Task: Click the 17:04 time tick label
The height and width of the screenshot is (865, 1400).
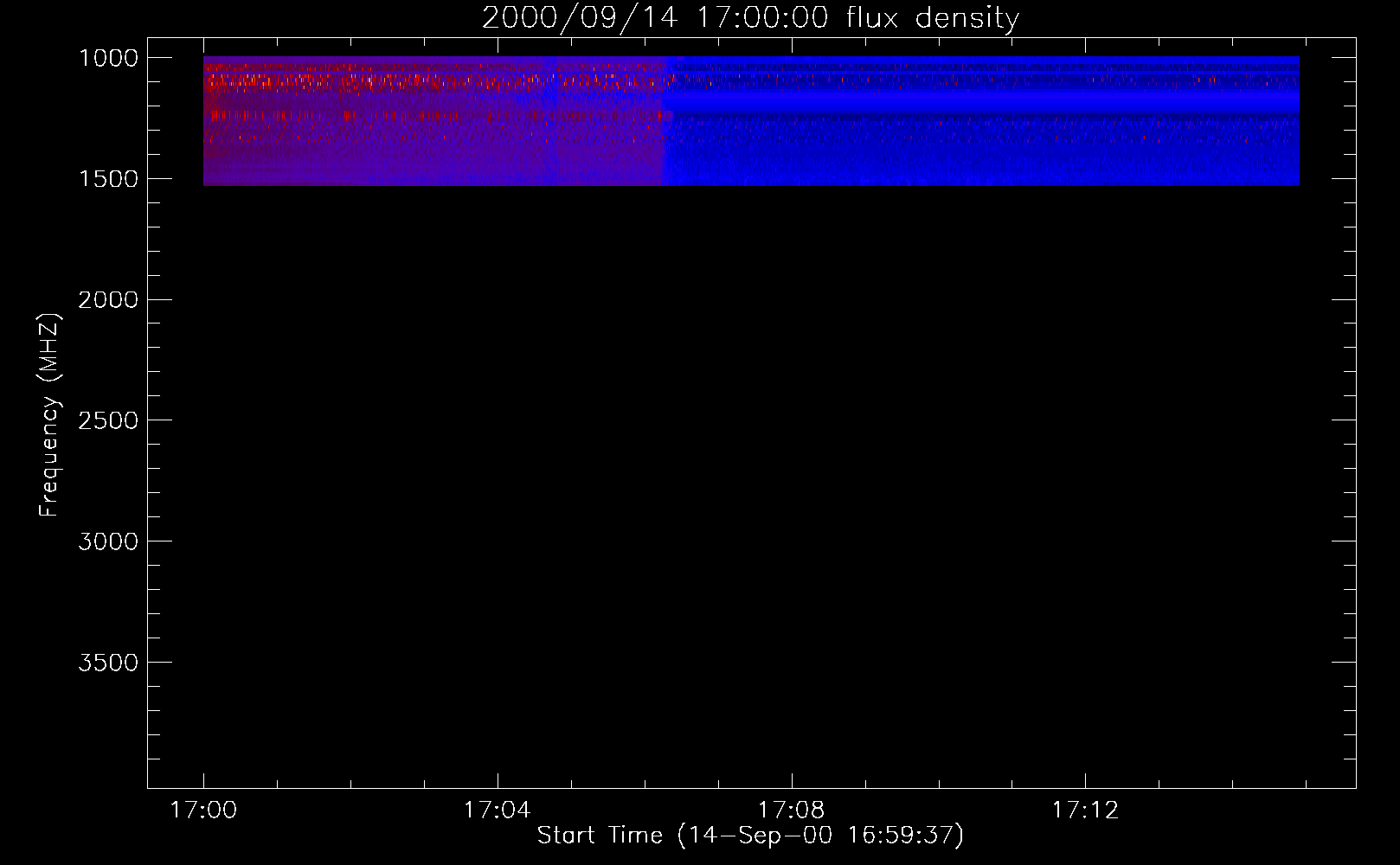Action: 497,811
